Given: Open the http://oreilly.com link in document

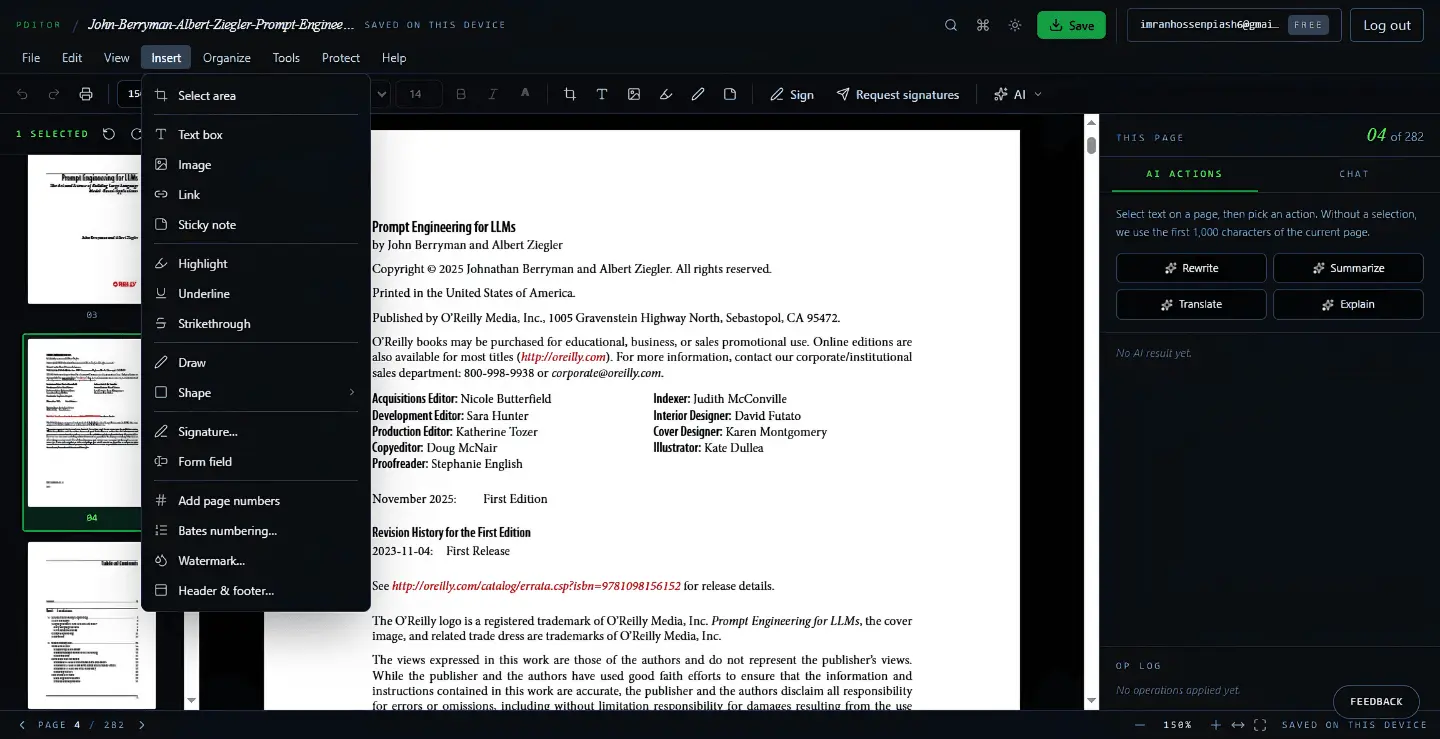Looking at the screenshot, I should [563, 357].
